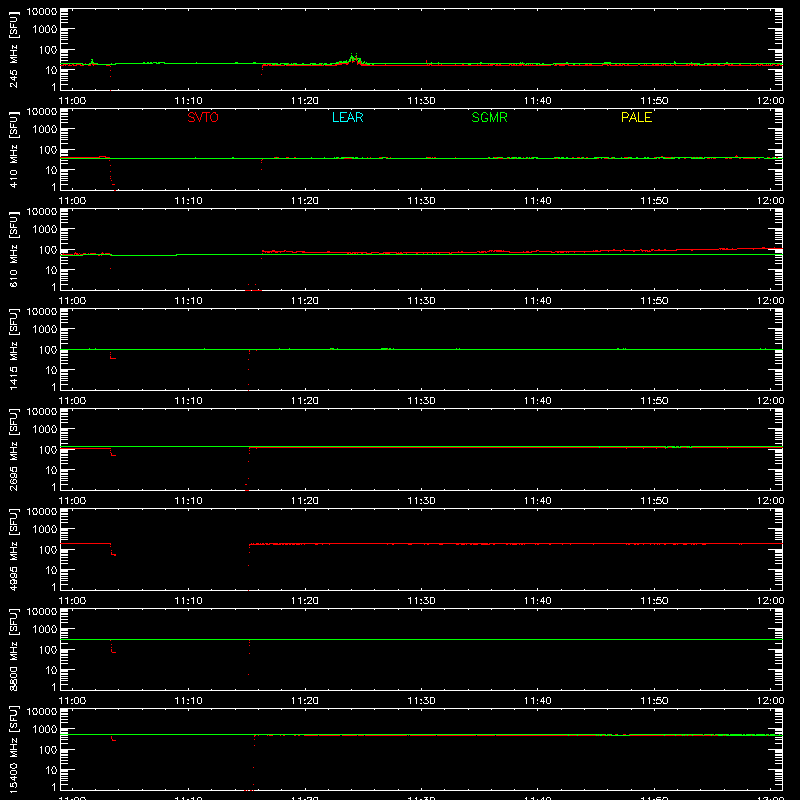Click 11:30 tick under 245 MHz plot
This screenshot has width=800, height=800.
(421, 101)
